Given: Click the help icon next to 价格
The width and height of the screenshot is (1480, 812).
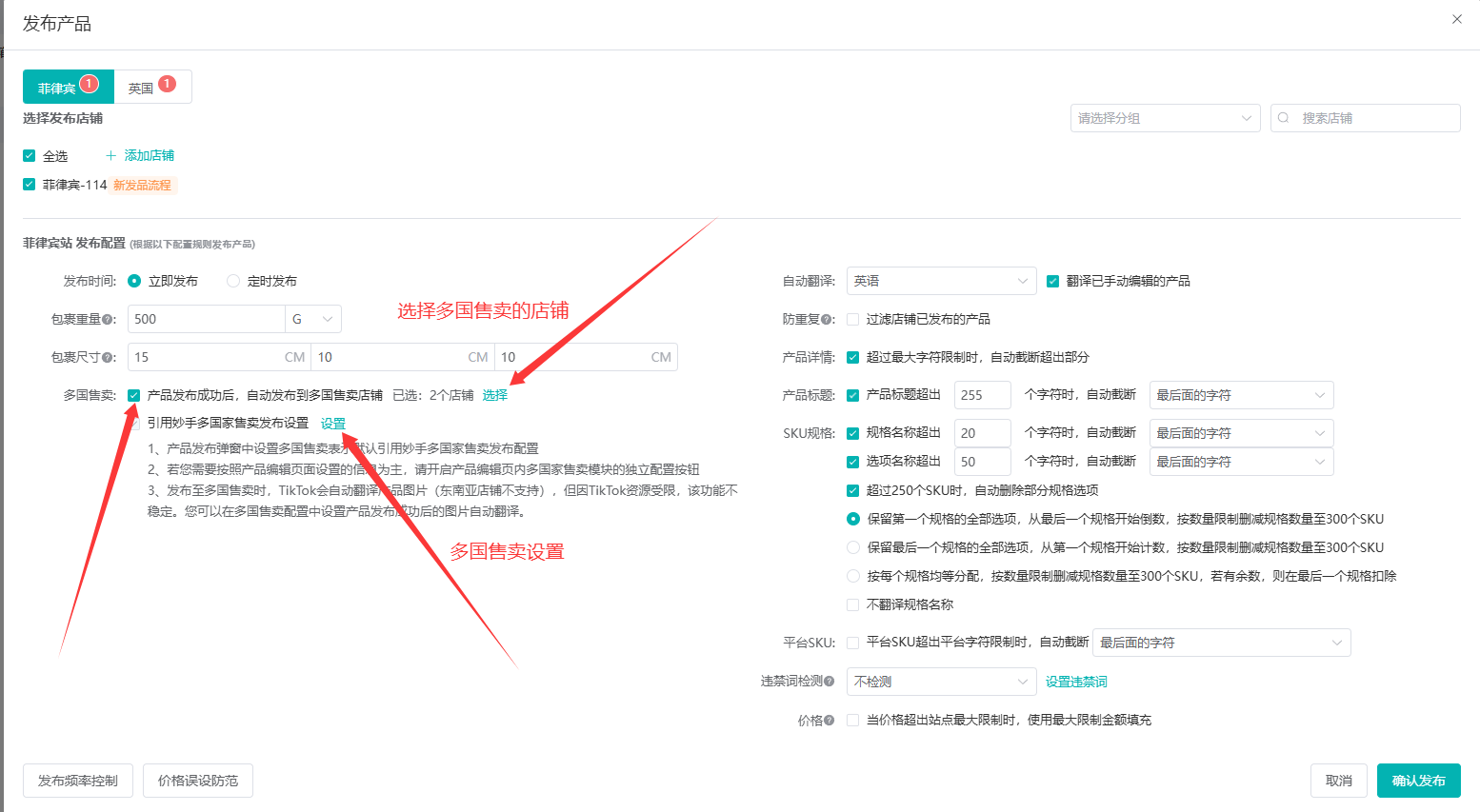Looking at the screenshot, I should pos(829,721).
